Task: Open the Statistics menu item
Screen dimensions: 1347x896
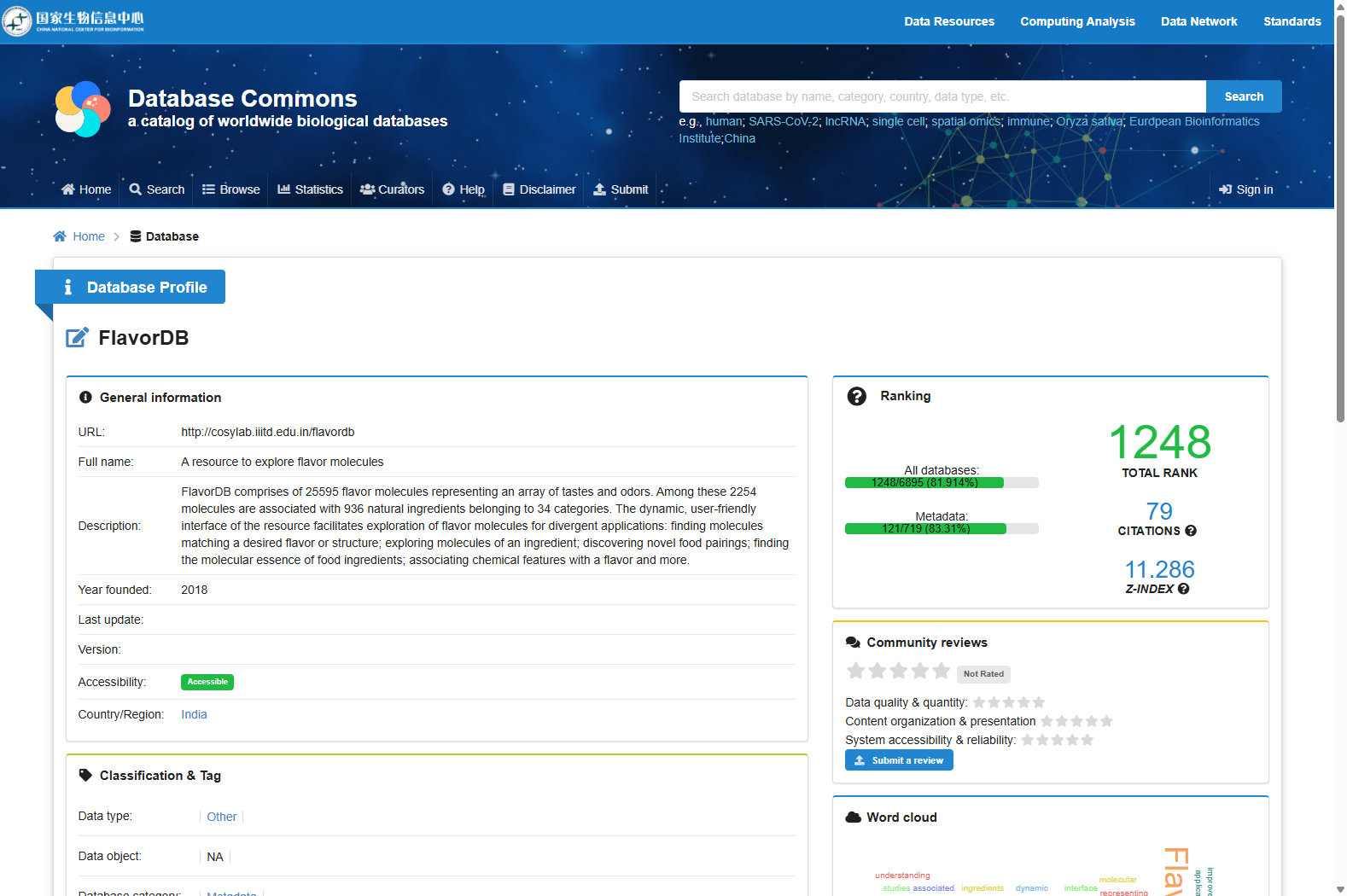Action: pos(311,189)
